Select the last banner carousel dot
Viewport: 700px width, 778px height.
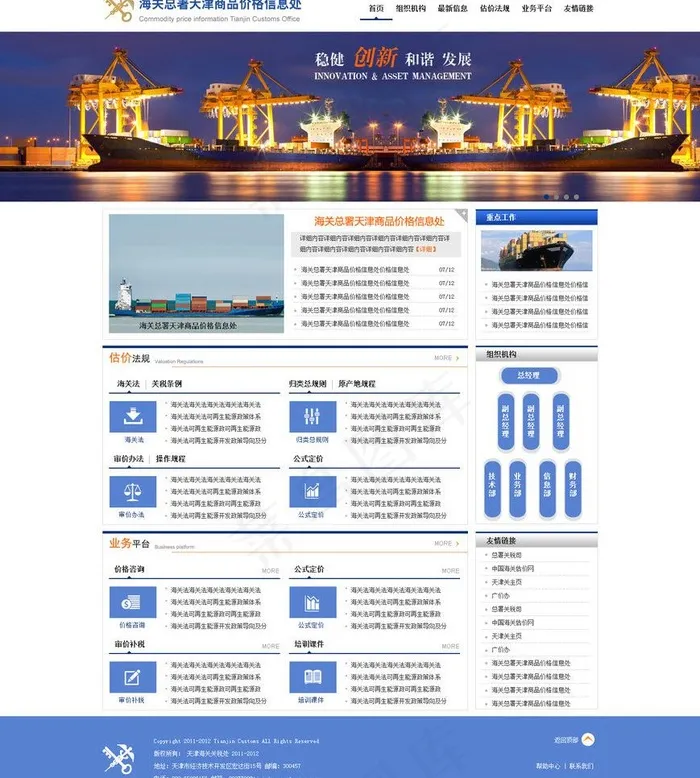(576, 197)
